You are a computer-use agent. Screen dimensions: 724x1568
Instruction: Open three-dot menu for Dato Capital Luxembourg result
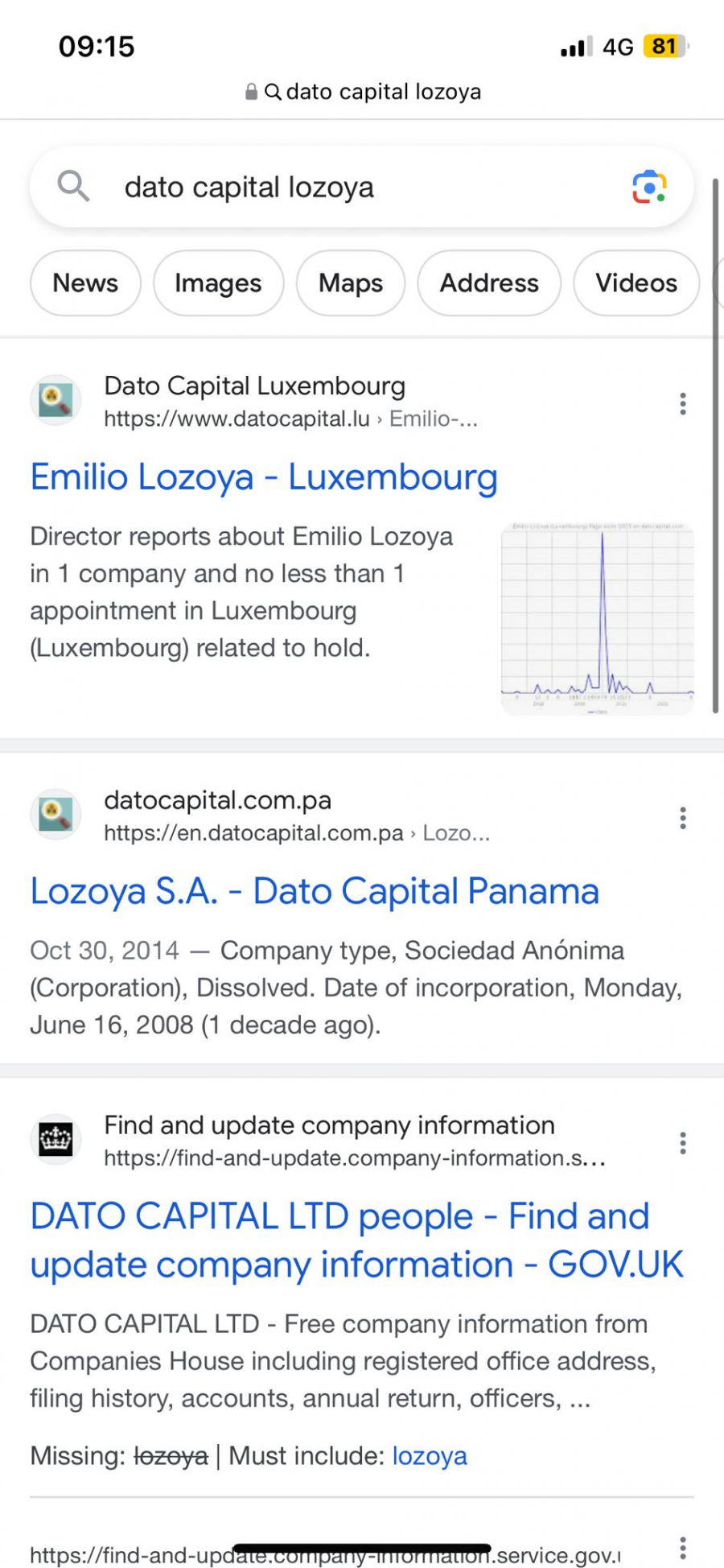pyautogui.click(x=682, y=403)
